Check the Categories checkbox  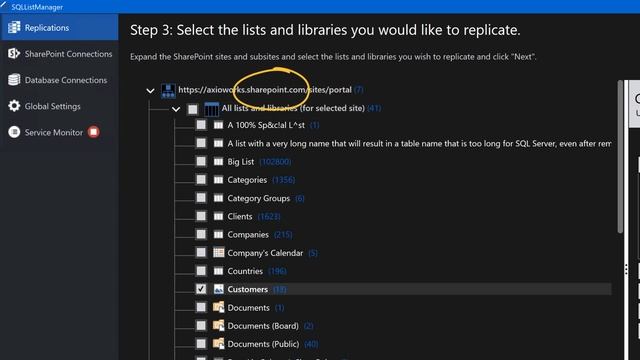pos(201,180)
